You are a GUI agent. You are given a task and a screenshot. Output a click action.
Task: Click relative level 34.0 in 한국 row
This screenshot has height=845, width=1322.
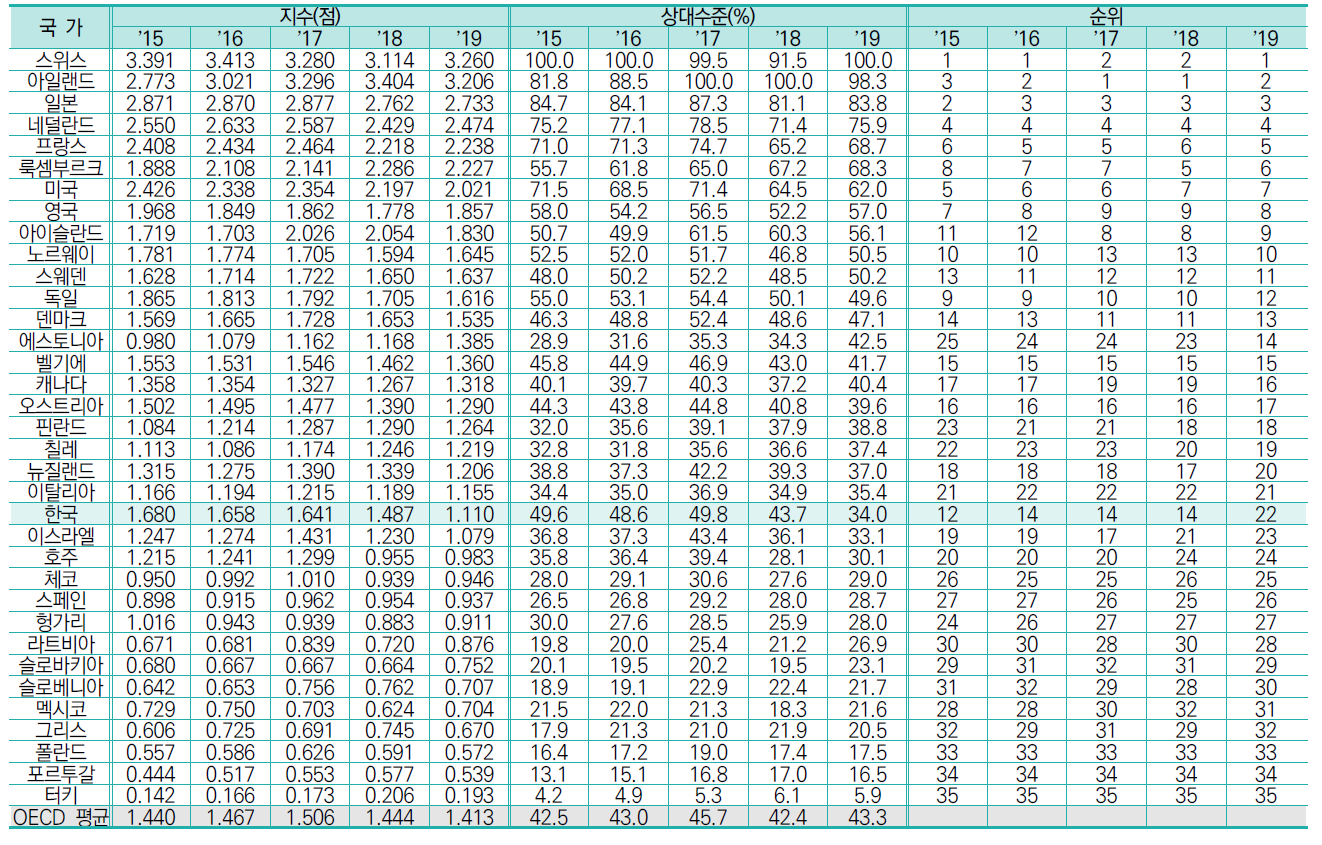click(866, 515)
